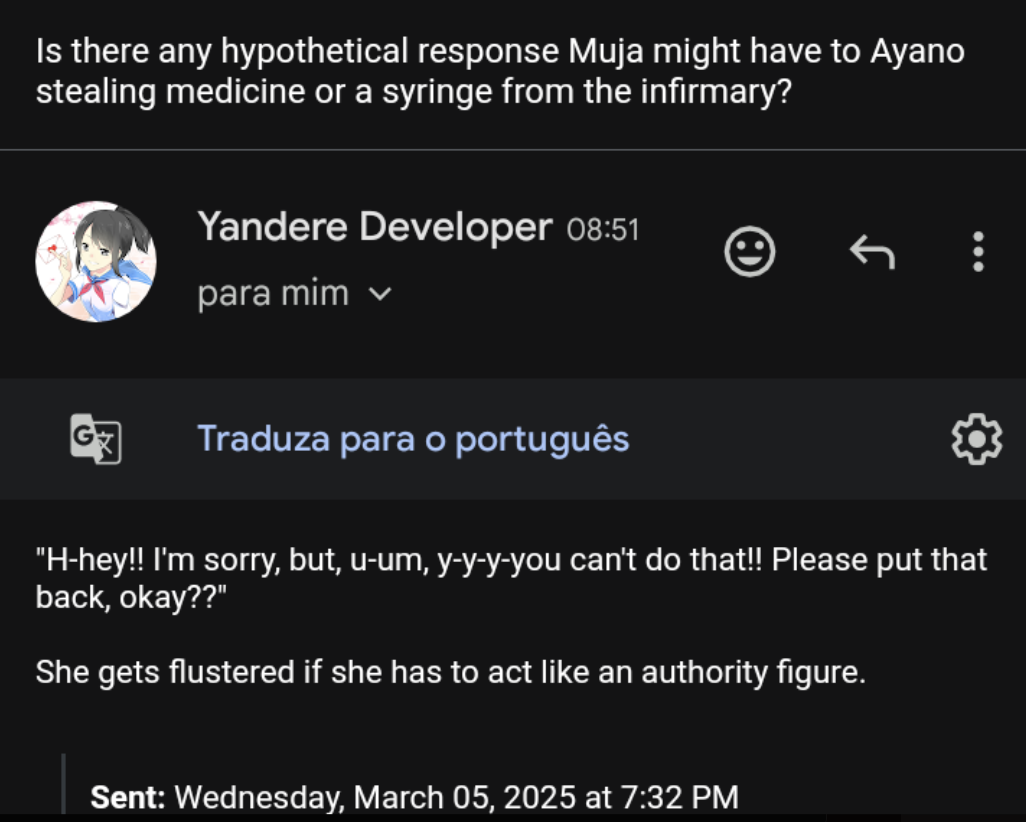Click the phrase 'authority figure' in the message
The image size is (1026, 822).
click(x=753, y=672)
